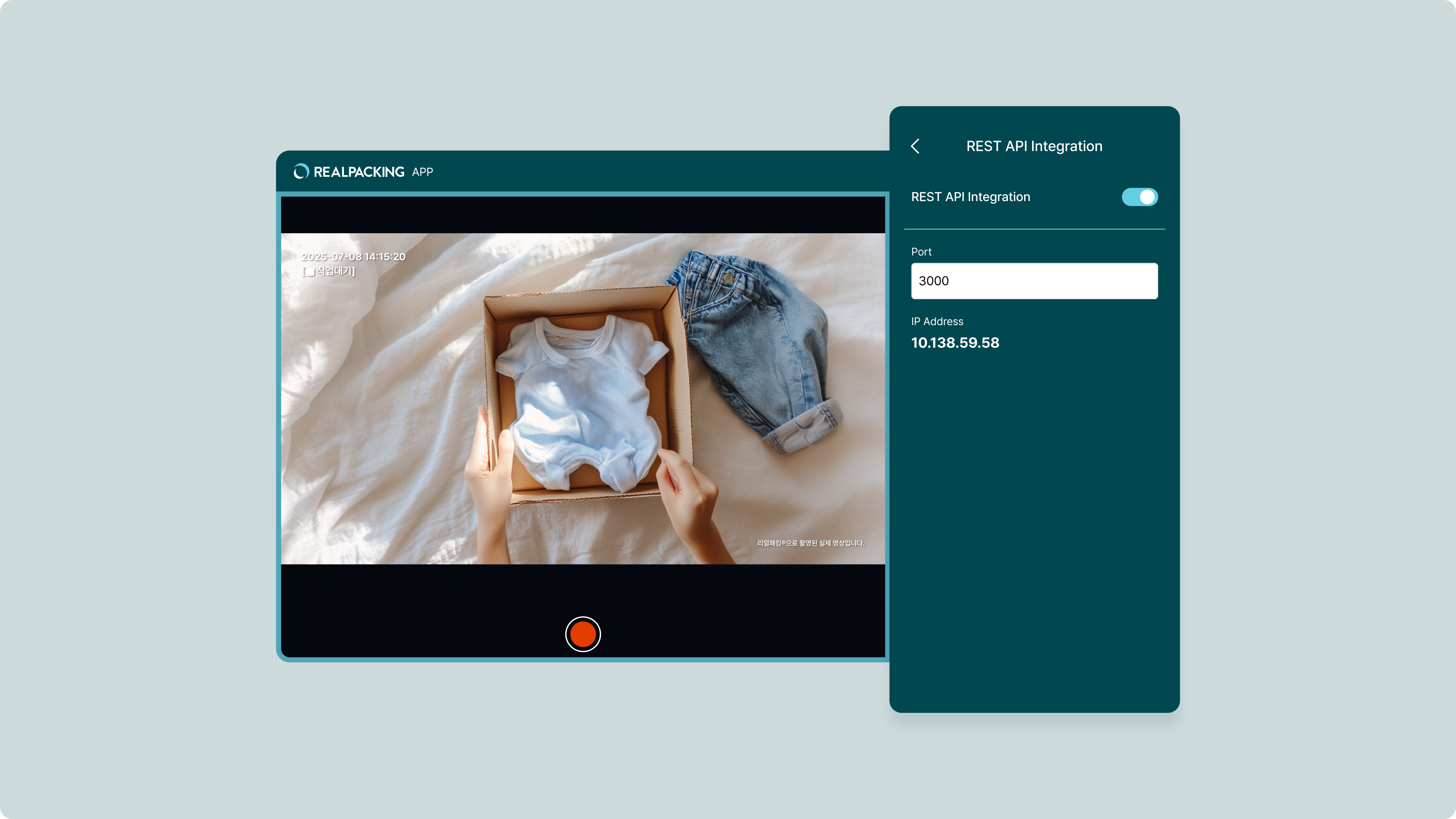Viewport: 1456px width, 819px height.
Task: Click the APP label in header
Action: pos(422,173)
